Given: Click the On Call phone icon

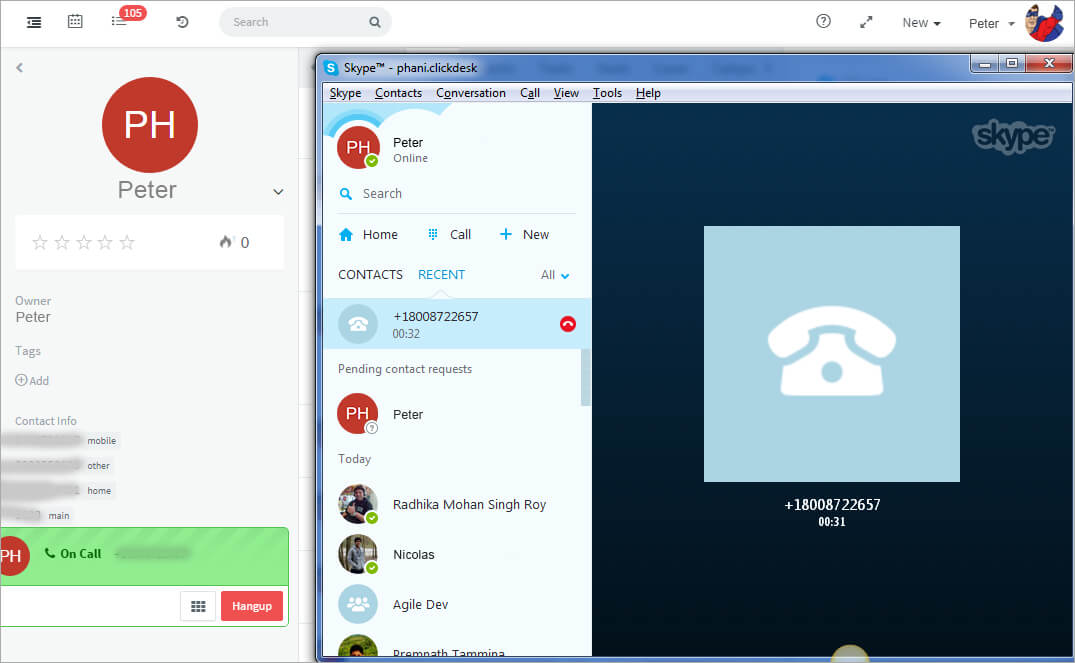Looking at the screenshot, I should click(49, 553).
